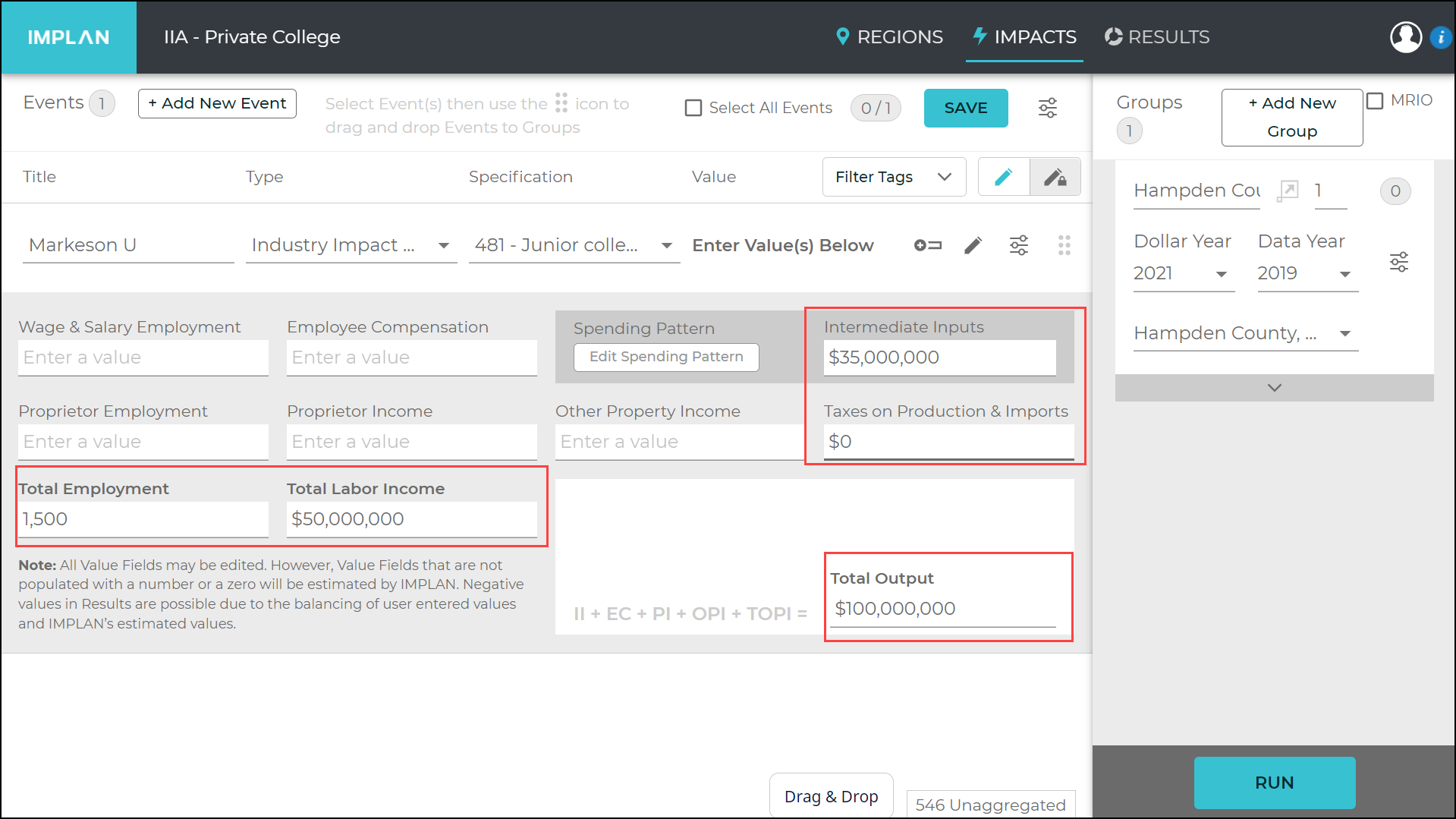Click the Markeson U title field
Image resolution: width=1456 pixels, height=819 pixels.
coord(128,245)
